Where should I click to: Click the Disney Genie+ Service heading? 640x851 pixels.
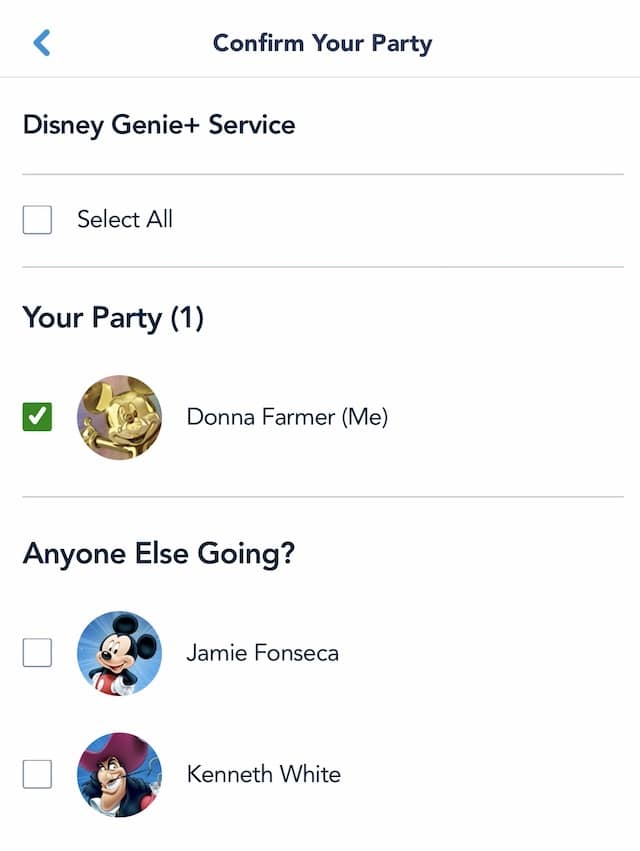click(x=159, y=125)
